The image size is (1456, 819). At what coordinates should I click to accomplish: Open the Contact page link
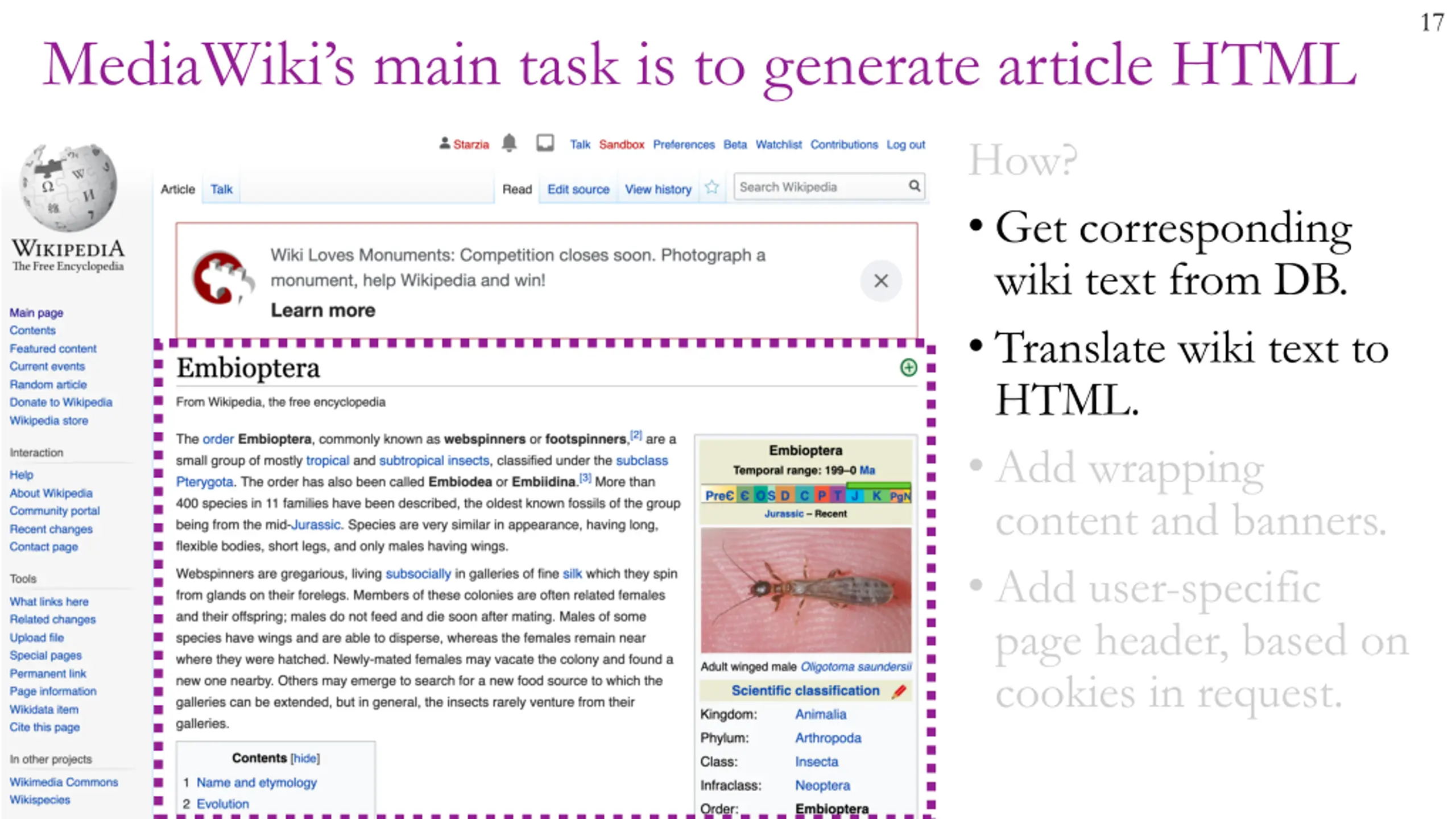point(44,547)
